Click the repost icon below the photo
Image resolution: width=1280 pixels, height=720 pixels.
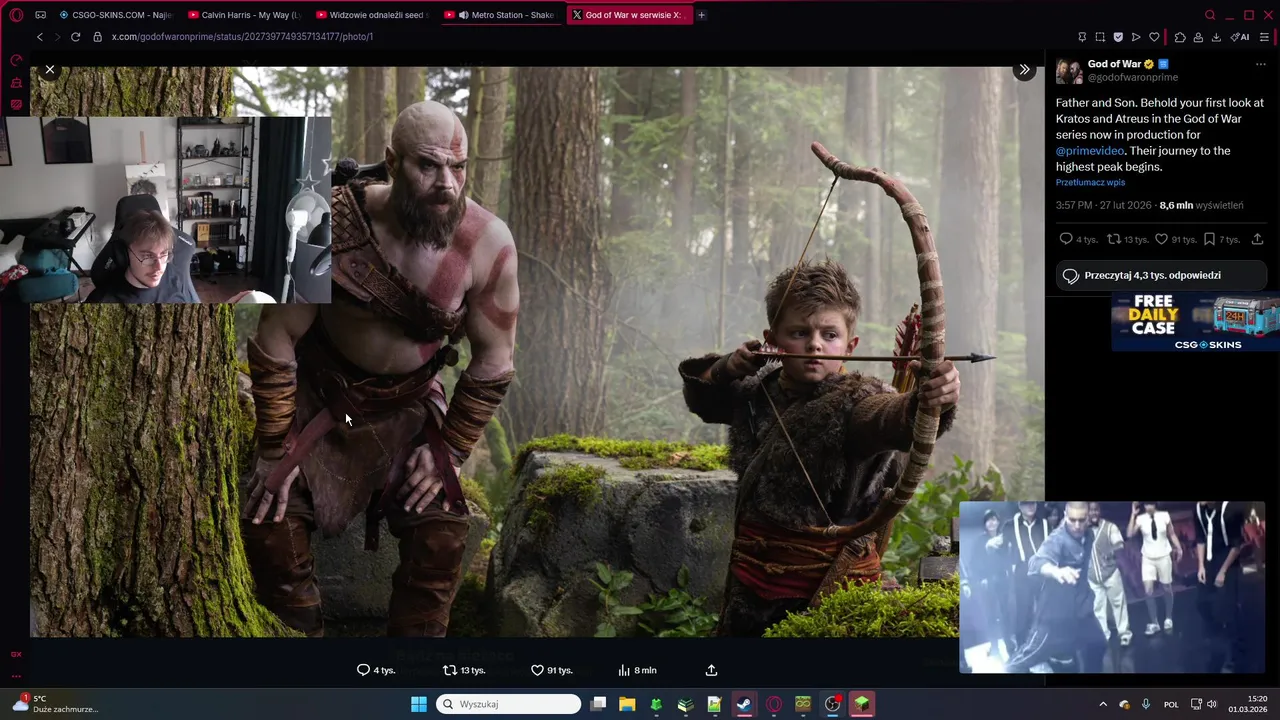coord(449,670)
